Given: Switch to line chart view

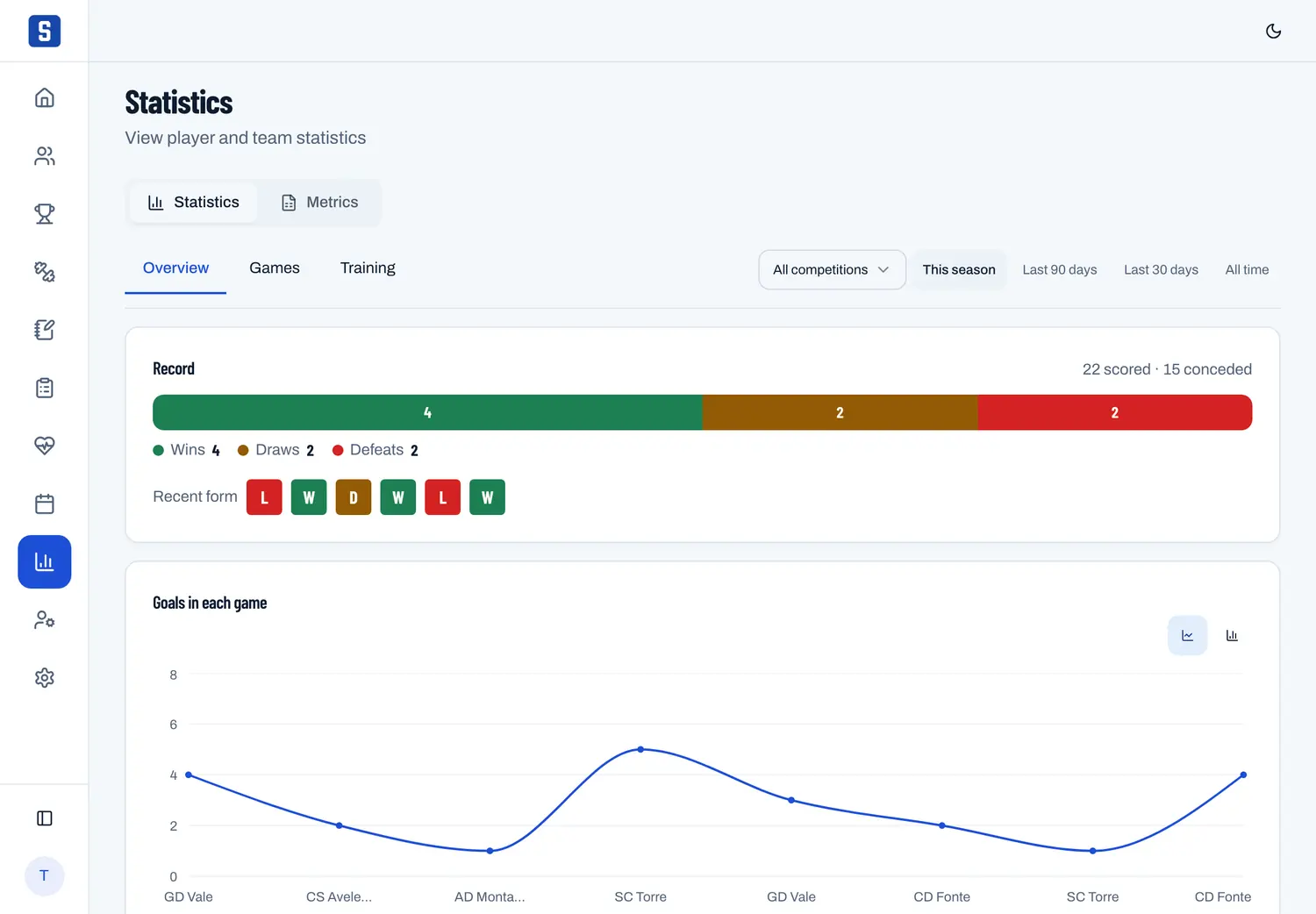Looking at the screenshot, I should pos(1187,635).
